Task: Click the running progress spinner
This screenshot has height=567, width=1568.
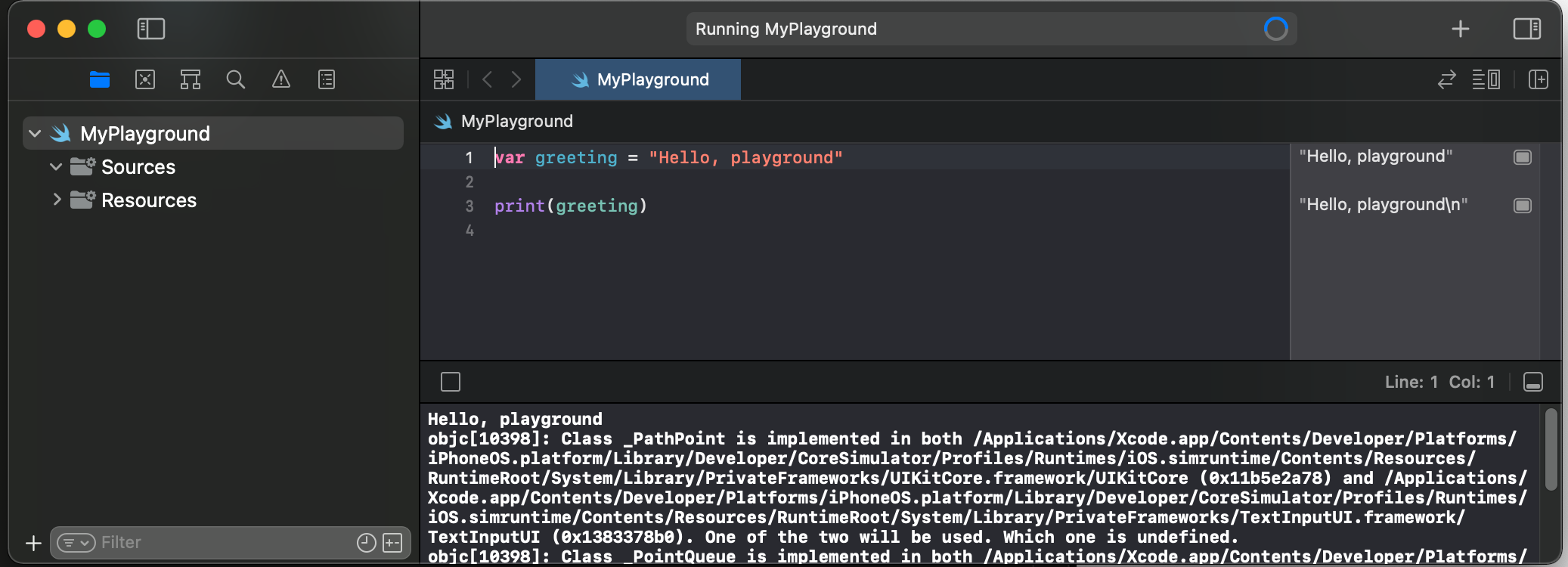Action: (x=1275, y=29)
